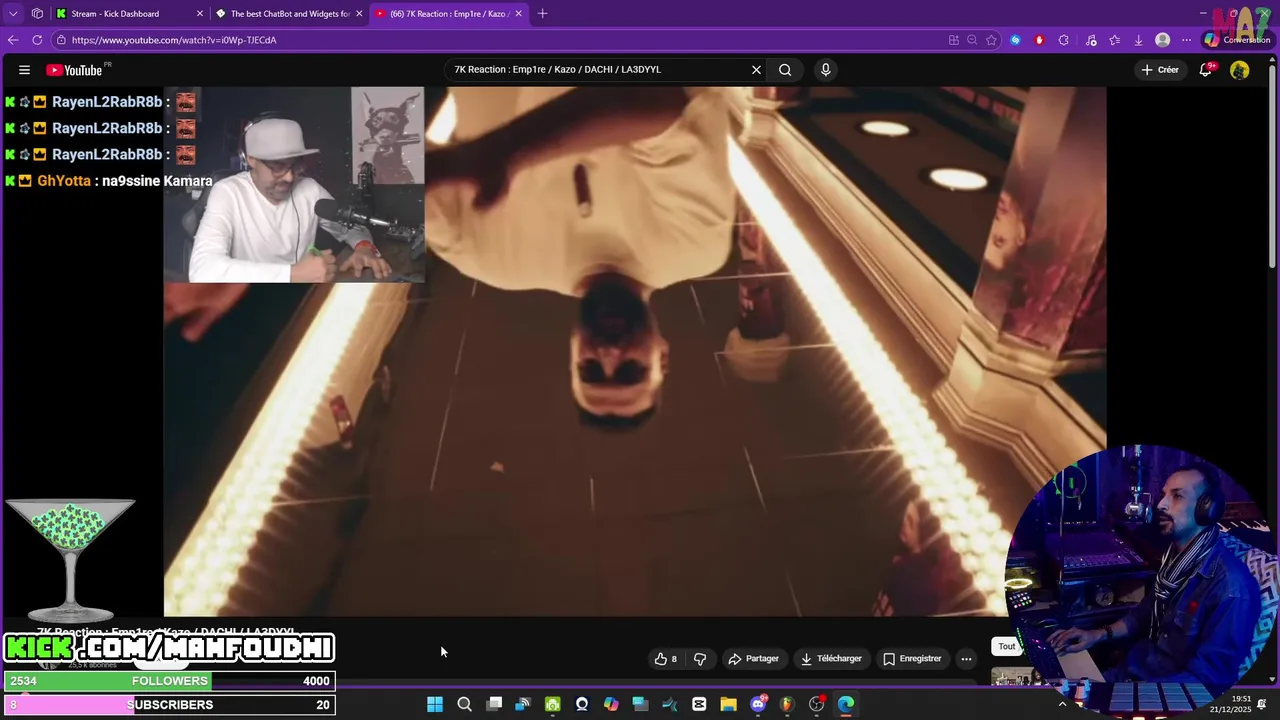Open the CapCut taskbar icon
This screenshot has width=1280, height=720.
point(699,704)
